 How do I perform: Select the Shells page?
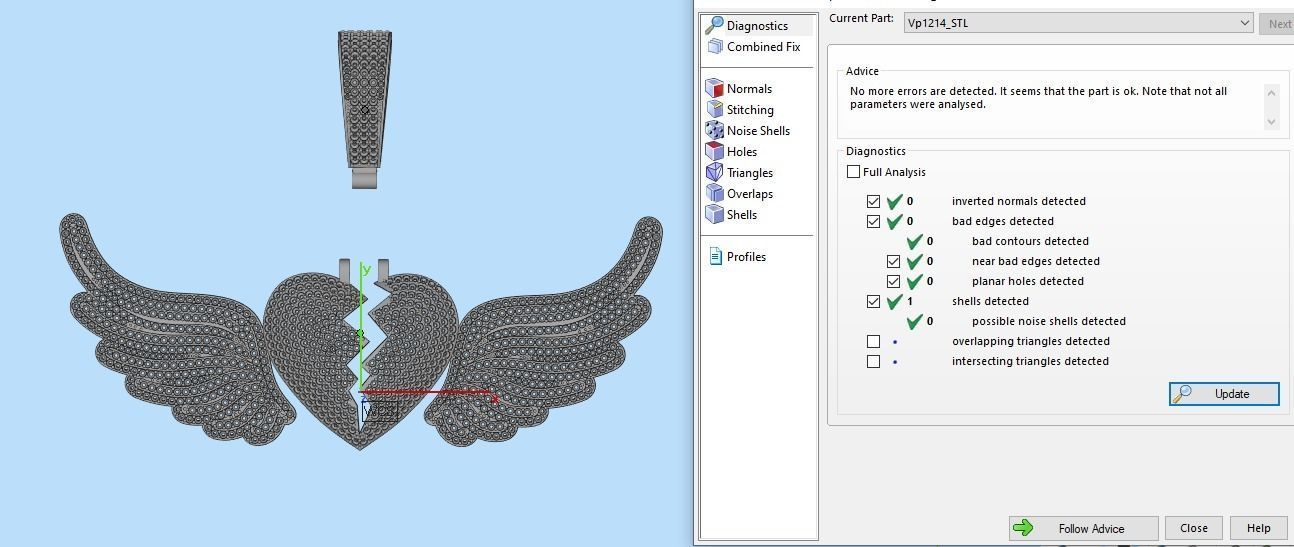click(x=742, y=214)
